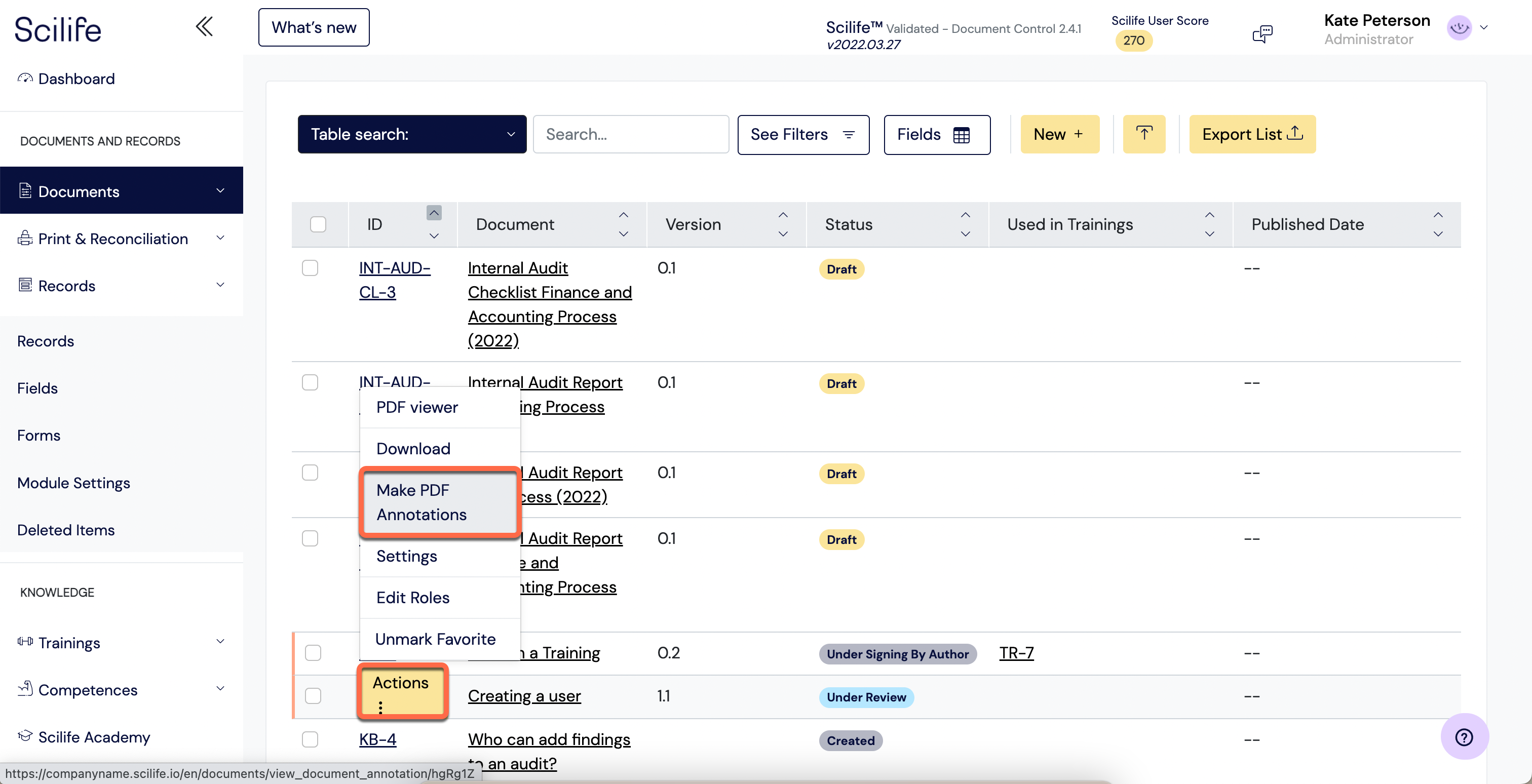Open TR-7 training link

pyautogui.click(x=1016, y=653)
